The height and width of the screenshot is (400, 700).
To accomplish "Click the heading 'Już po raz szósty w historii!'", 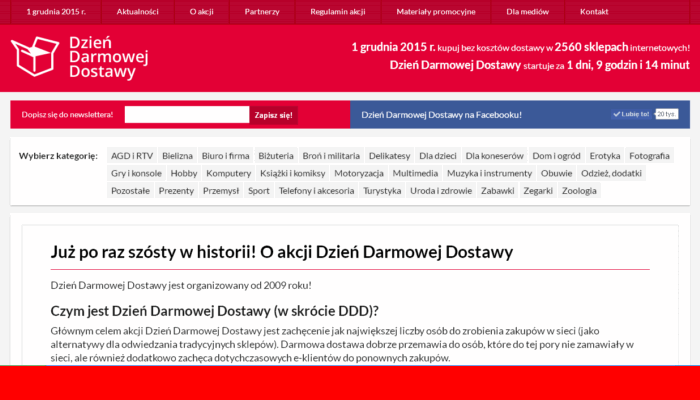I will click(153, 252).
